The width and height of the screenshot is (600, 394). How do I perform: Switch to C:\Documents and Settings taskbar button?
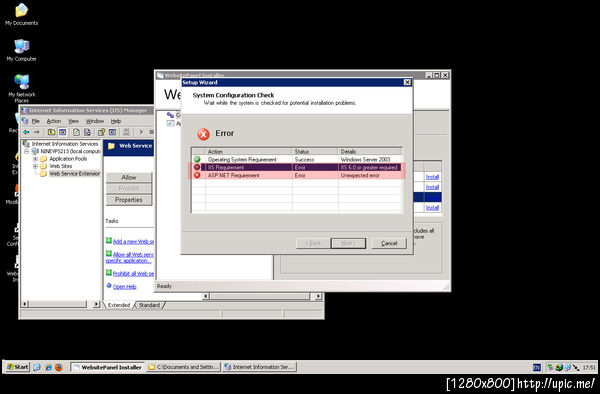coord(183,367)
